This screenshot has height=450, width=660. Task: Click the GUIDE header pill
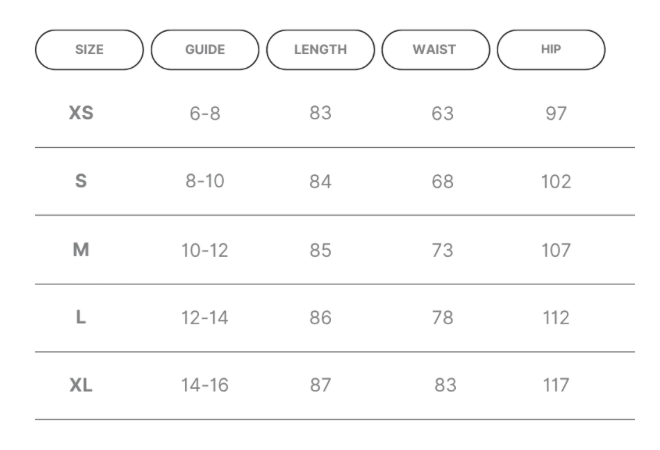205,50
